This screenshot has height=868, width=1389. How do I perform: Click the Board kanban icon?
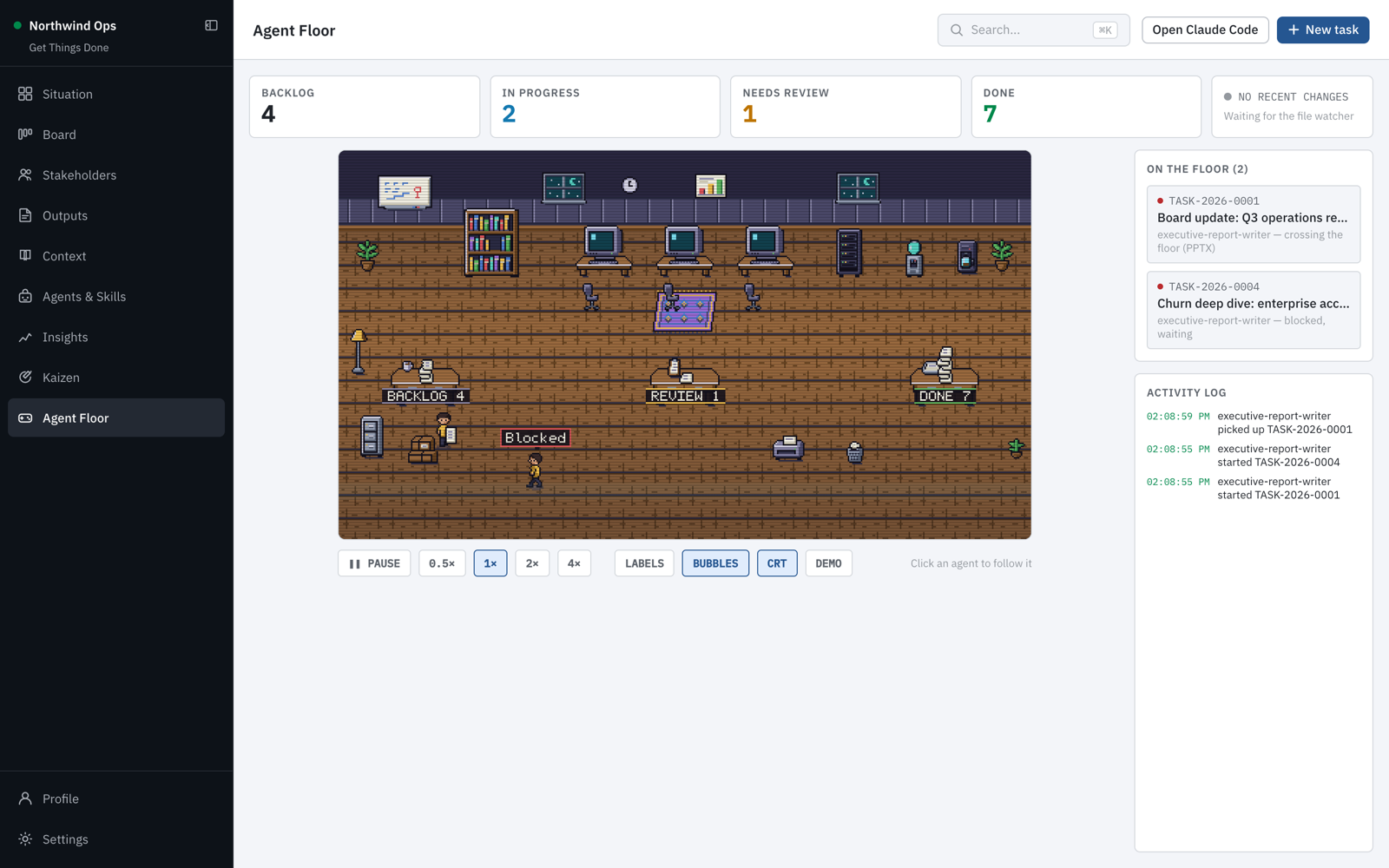point(25,135)
